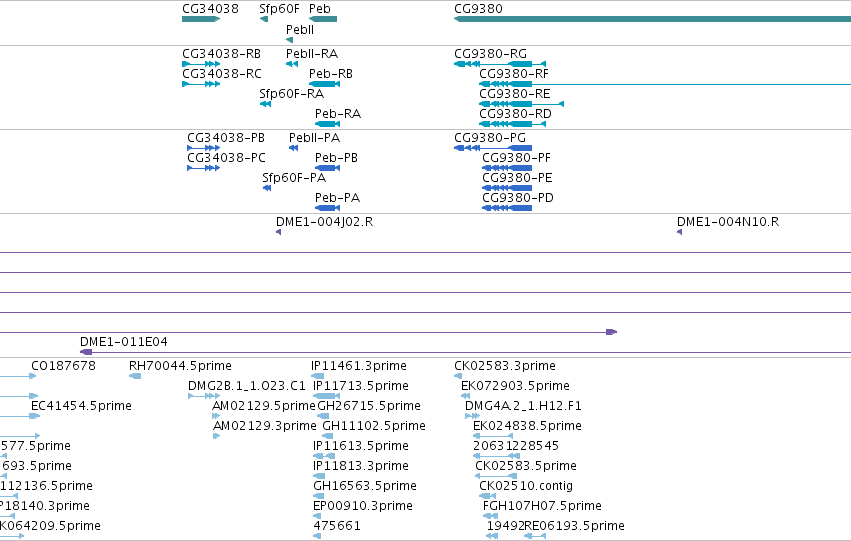Click the FGH107H07.5prime EST label
The image size is (851, 541).
pyautogui.click(x=542, y=506)
